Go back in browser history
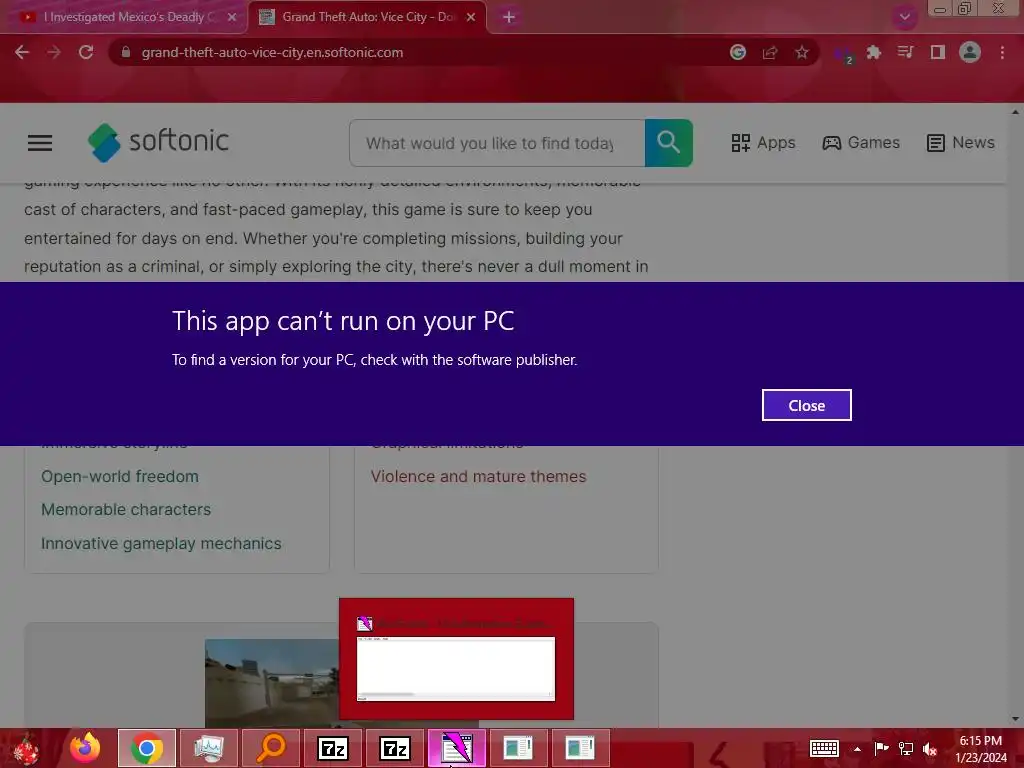This screenshot has width=1024, height=768. click(22, 52)
